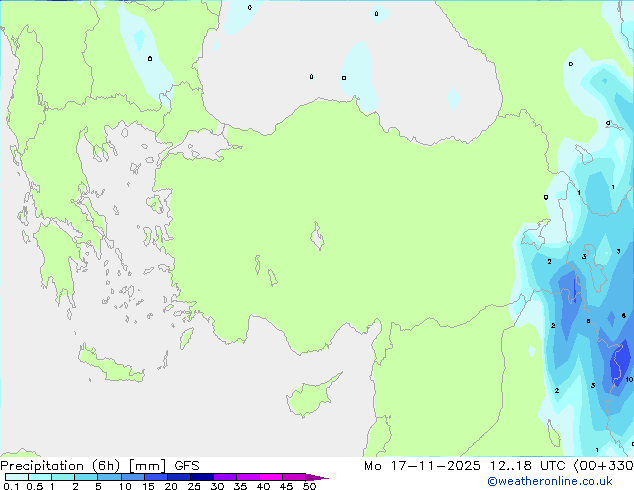Click the legend scale label '20'

coord(171,486)
